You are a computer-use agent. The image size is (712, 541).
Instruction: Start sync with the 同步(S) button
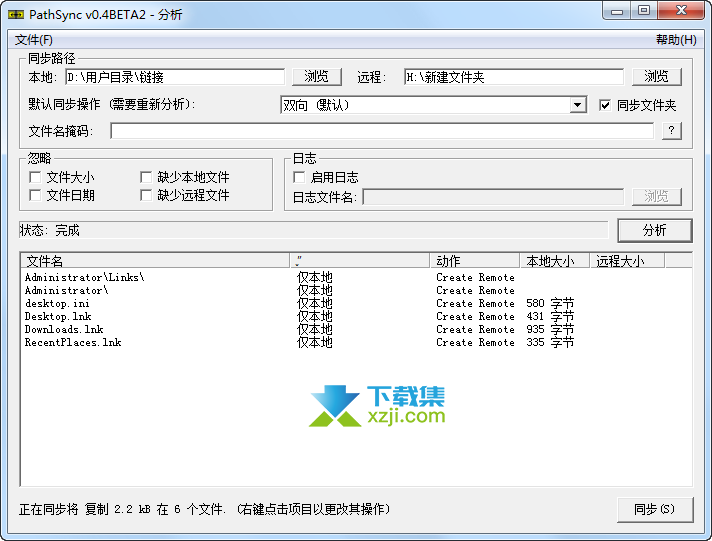tap(654, 509)
